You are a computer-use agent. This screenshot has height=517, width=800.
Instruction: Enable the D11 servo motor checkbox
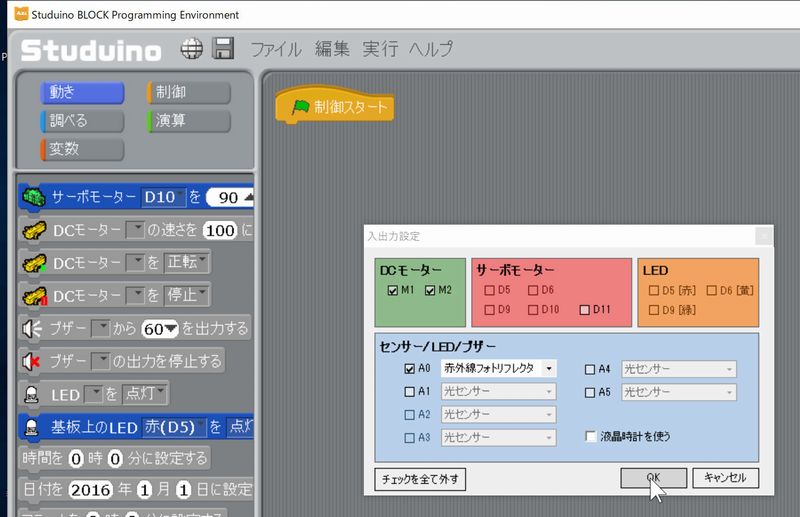click(x=584, y=309)
